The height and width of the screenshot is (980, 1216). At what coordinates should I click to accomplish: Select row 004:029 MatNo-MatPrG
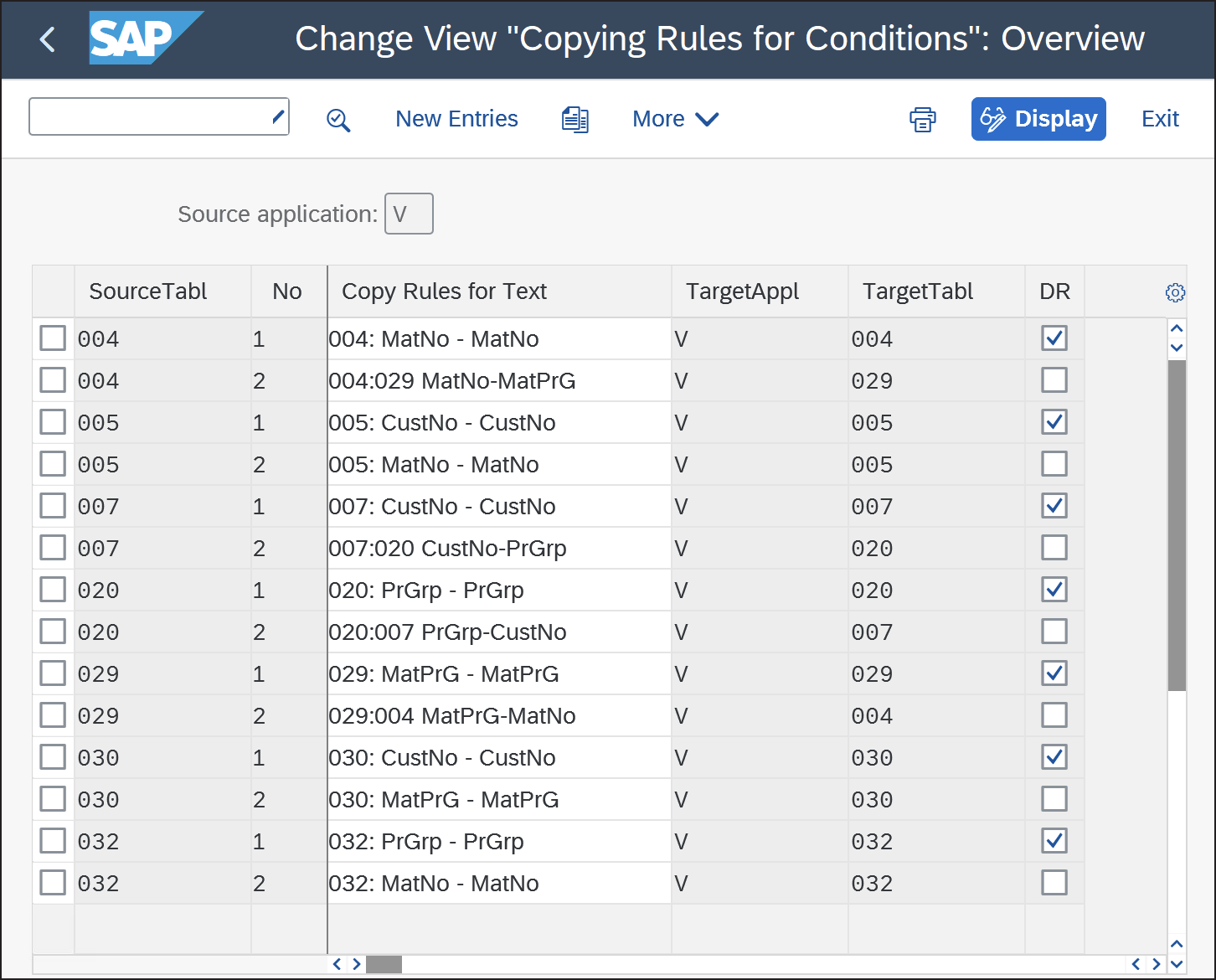53,380
